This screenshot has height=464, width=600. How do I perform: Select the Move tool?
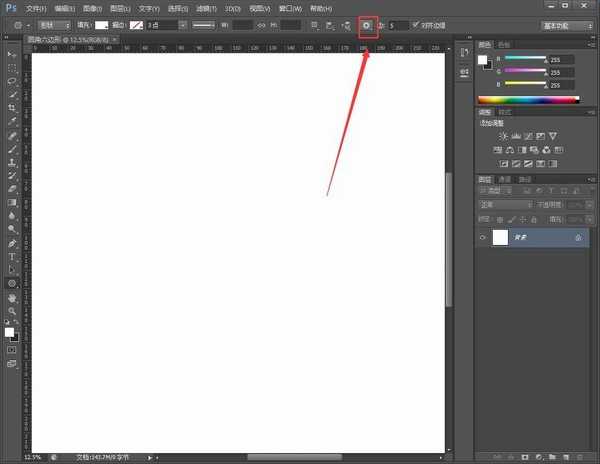(x=12, y=54)
